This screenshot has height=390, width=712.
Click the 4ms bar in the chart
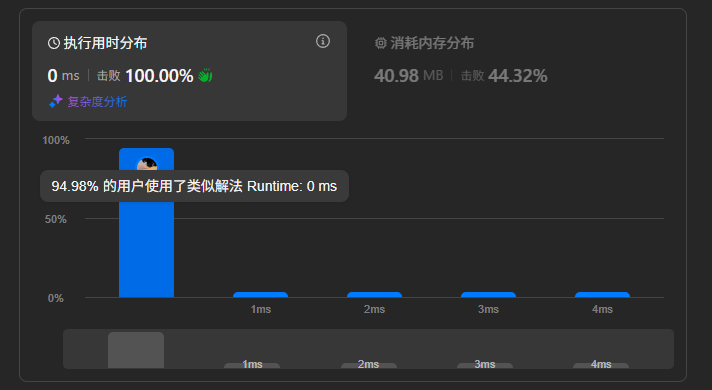pos(602,295)
